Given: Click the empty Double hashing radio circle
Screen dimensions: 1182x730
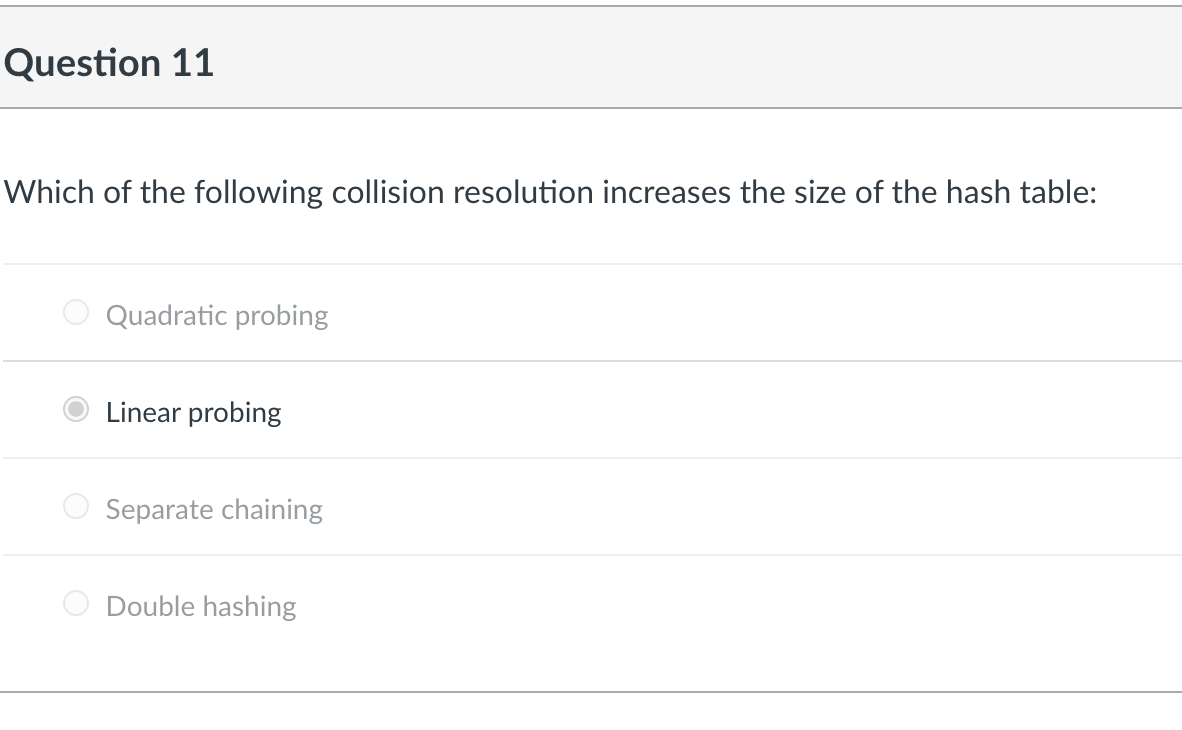Looking at the screenshot, I should (x=75, y=603).
